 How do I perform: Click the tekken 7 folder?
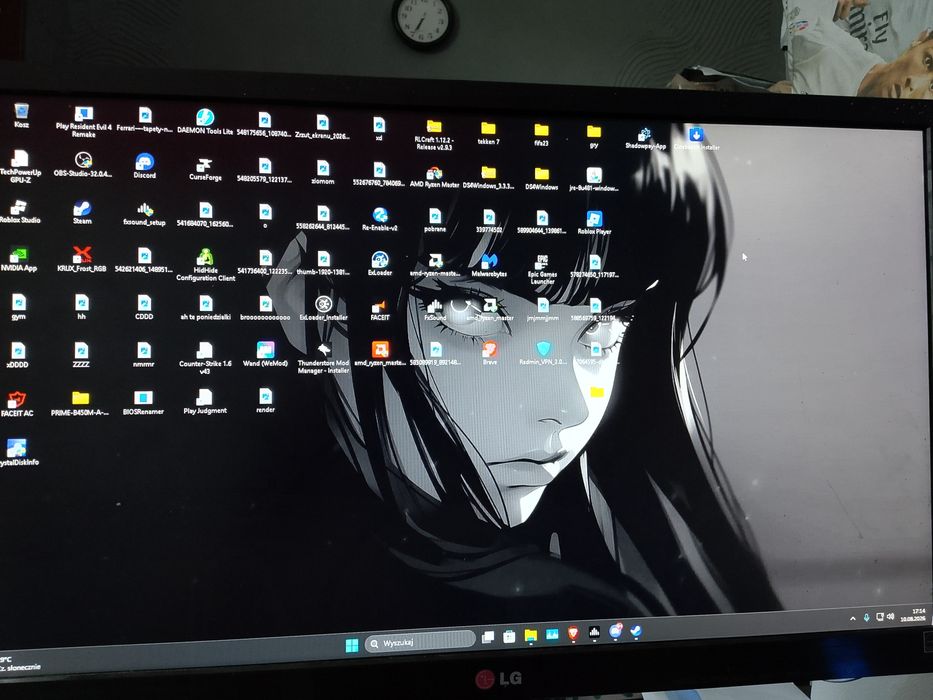[489, 133]
